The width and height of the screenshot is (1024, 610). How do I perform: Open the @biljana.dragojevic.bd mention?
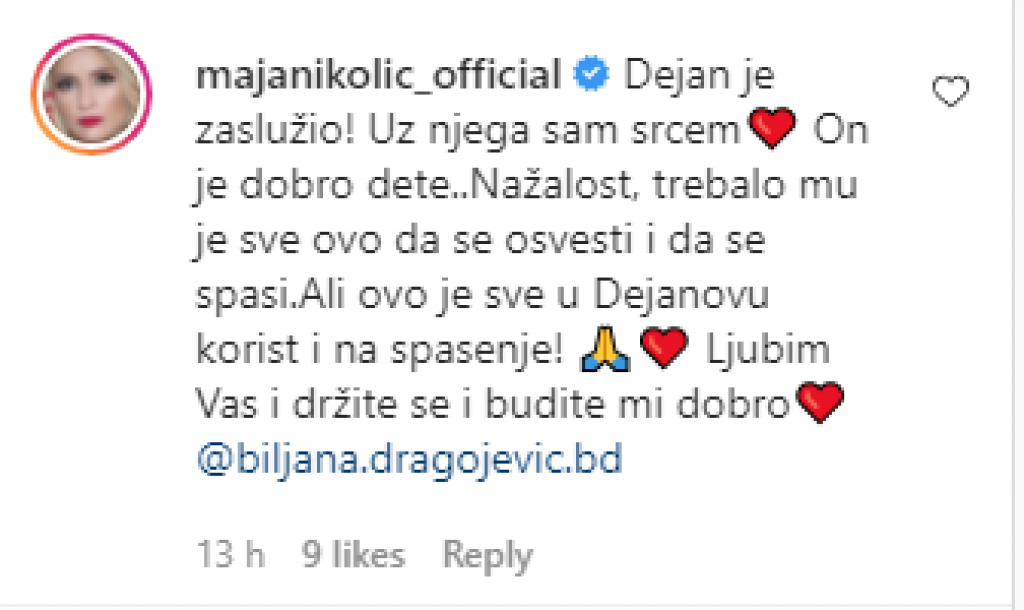409,458
